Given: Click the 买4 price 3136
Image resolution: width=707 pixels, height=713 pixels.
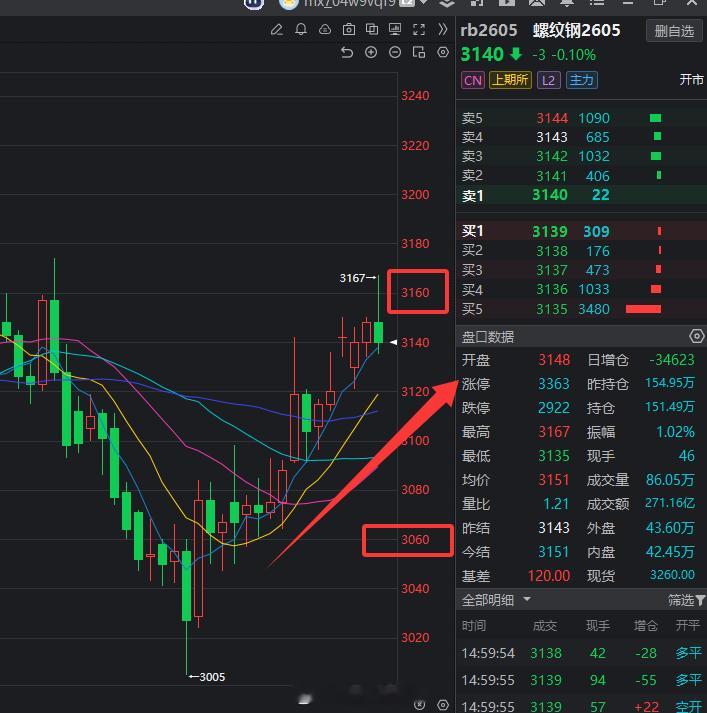Looking at the screenshot, I should (552, 289).
